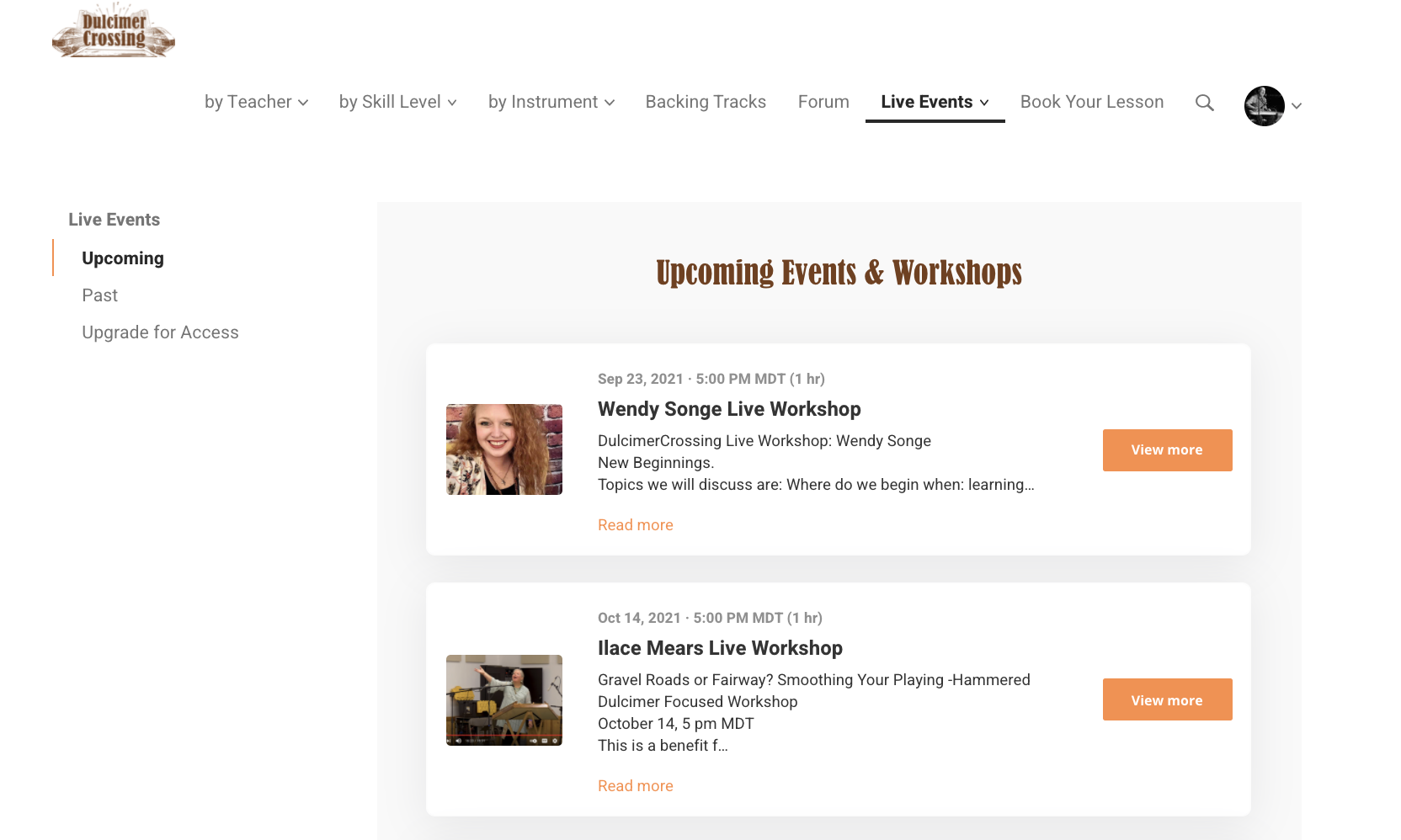Open the Live Events nav dropdown

pyautogui.click(x=935, y=102)
